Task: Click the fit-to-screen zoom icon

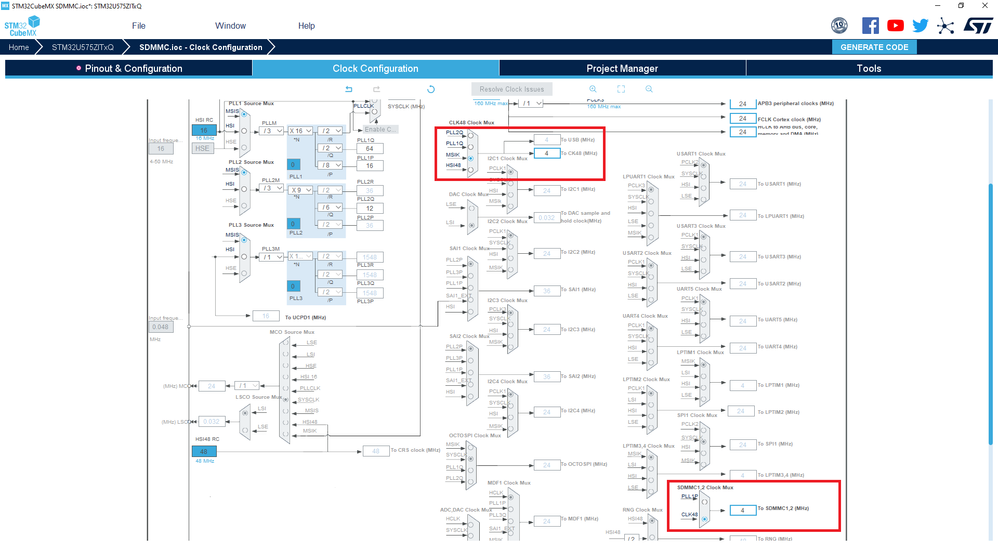Action: (x=621, y=89)
